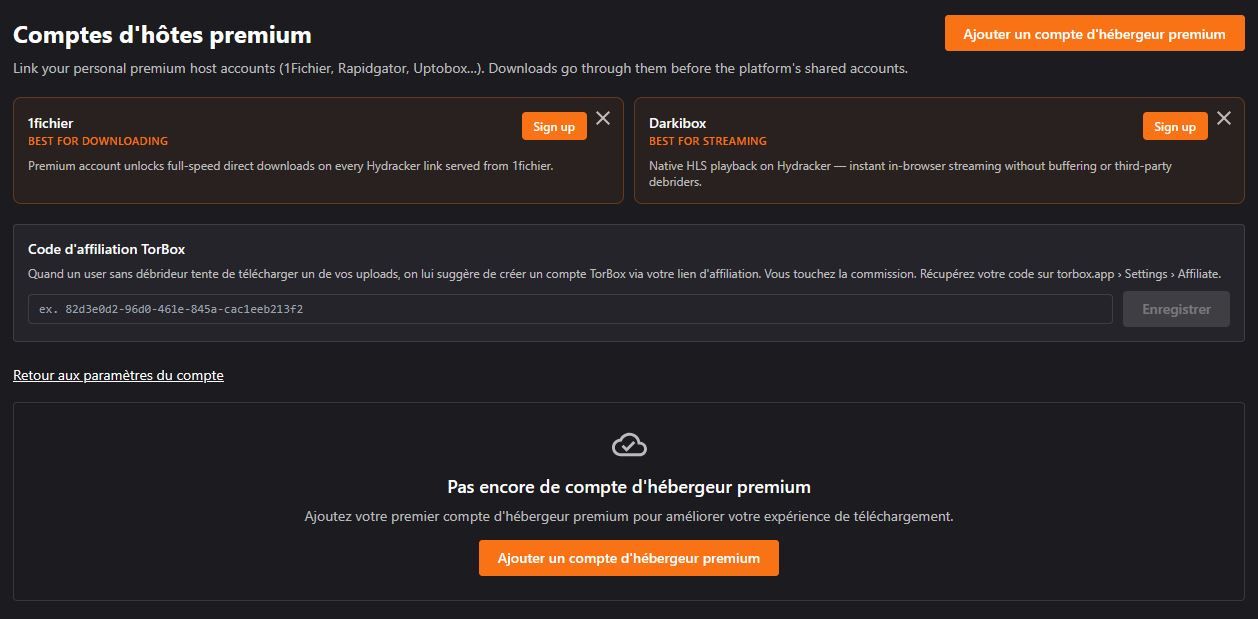This screenshot has width=1258, height=619.
Task: Close the Darkibox suggestion card
Action: (x=1223, y=118)
